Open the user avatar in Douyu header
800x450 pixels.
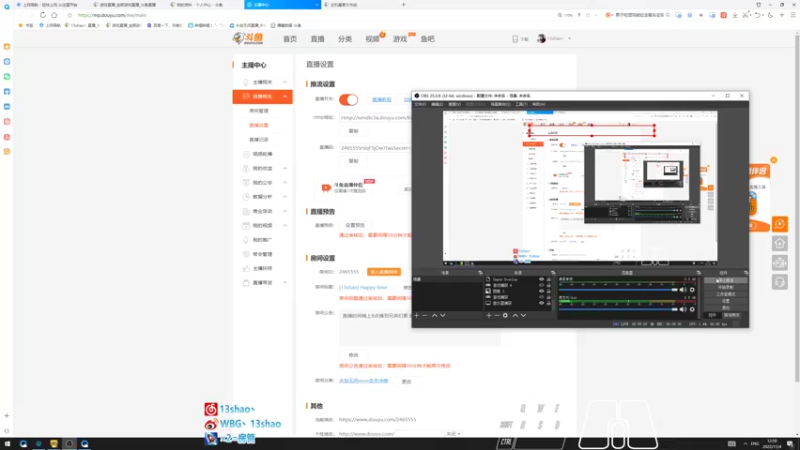(x=541, y=39)
